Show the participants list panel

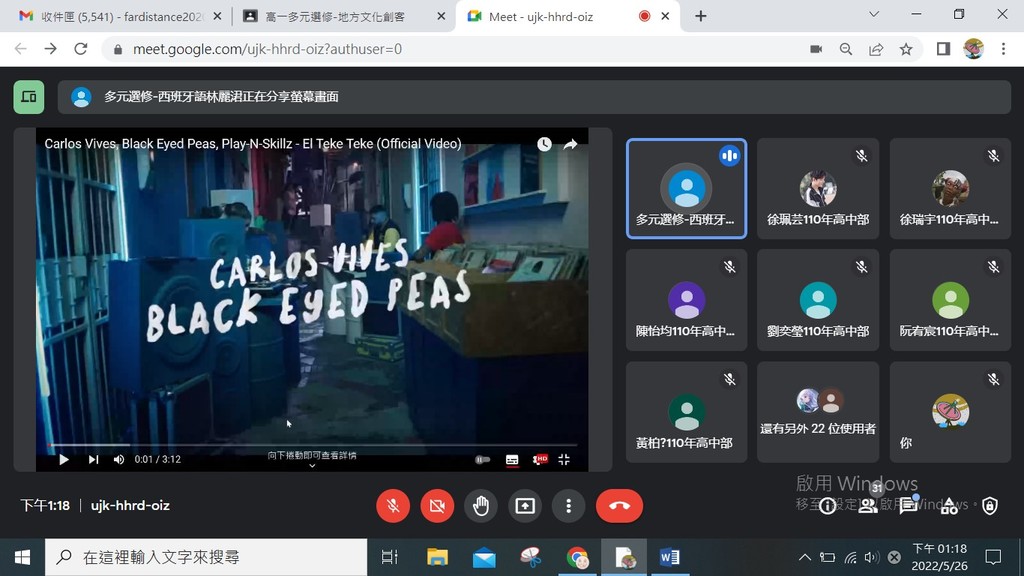868,506
